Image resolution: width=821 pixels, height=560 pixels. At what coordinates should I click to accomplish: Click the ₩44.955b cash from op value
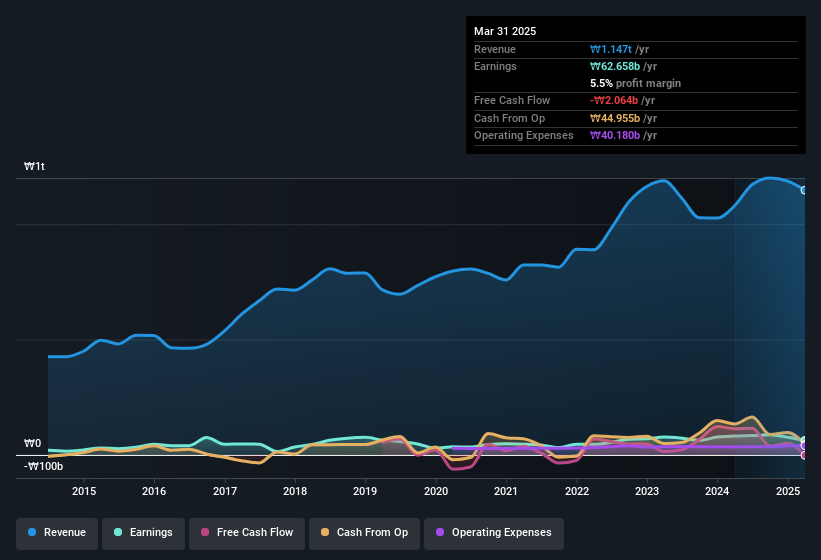pos(615,118)
